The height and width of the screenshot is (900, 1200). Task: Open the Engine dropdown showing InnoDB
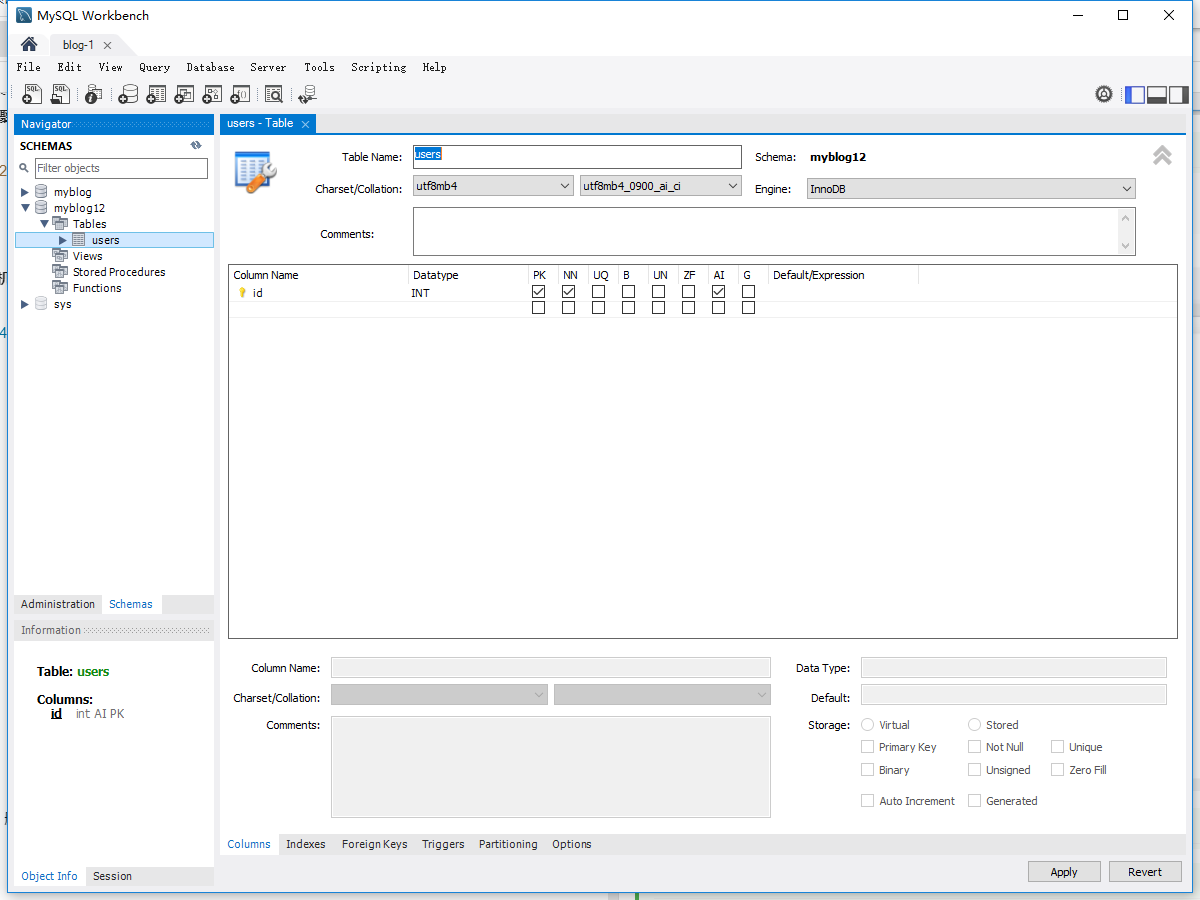970,188
